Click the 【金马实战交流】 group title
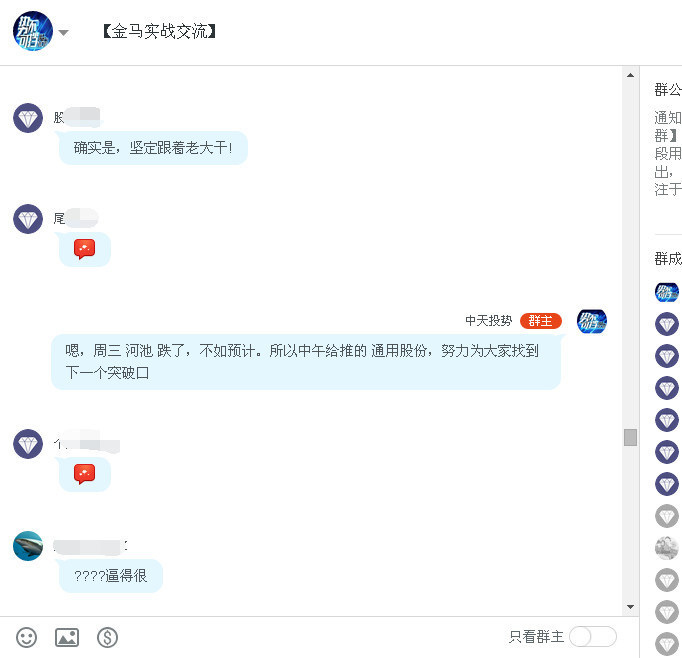 (x=159, y=31)
